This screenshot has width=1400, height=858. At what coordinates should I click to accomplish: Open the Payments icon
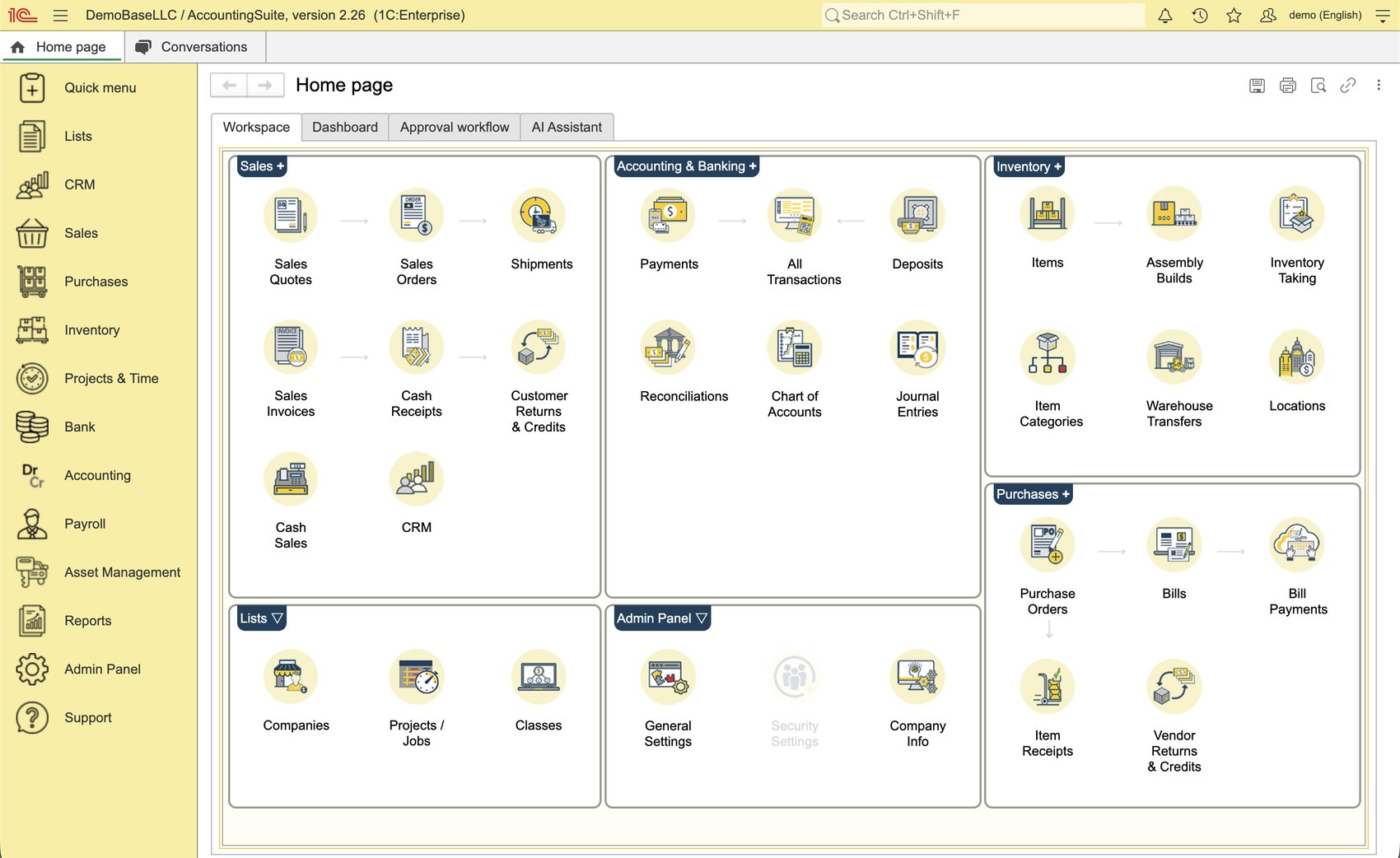coord(668,216)
